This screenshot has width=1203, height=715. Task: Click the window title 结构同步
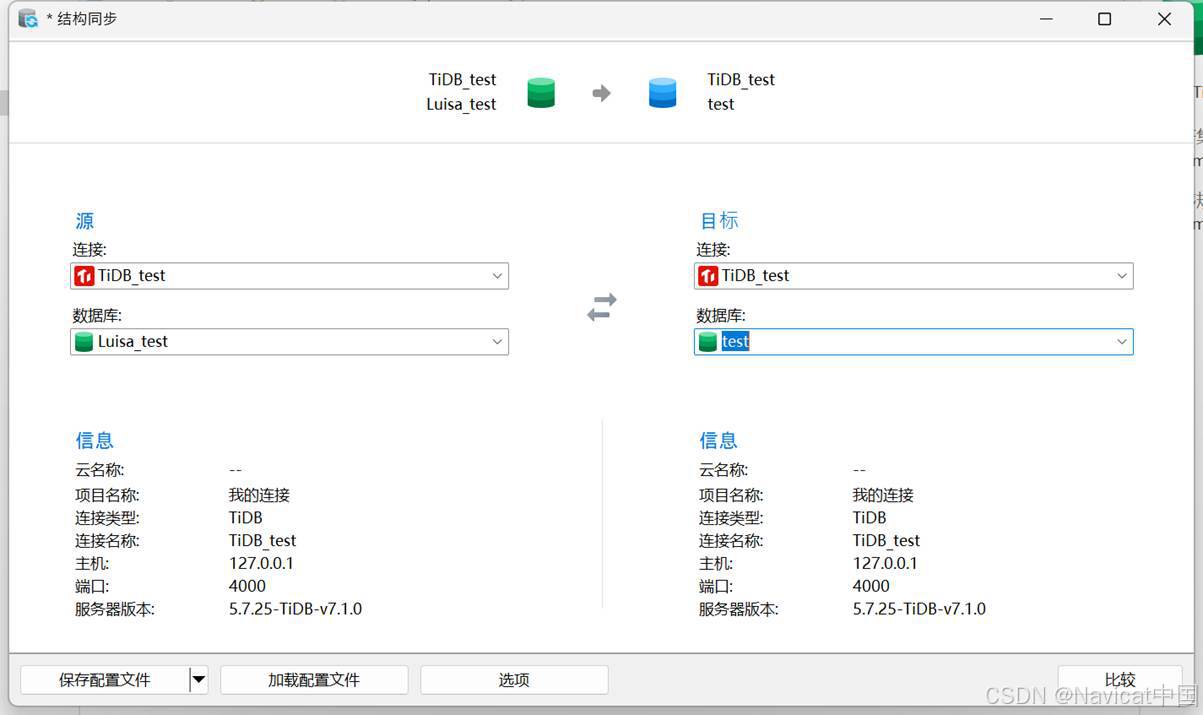click(x=87, y=19)
